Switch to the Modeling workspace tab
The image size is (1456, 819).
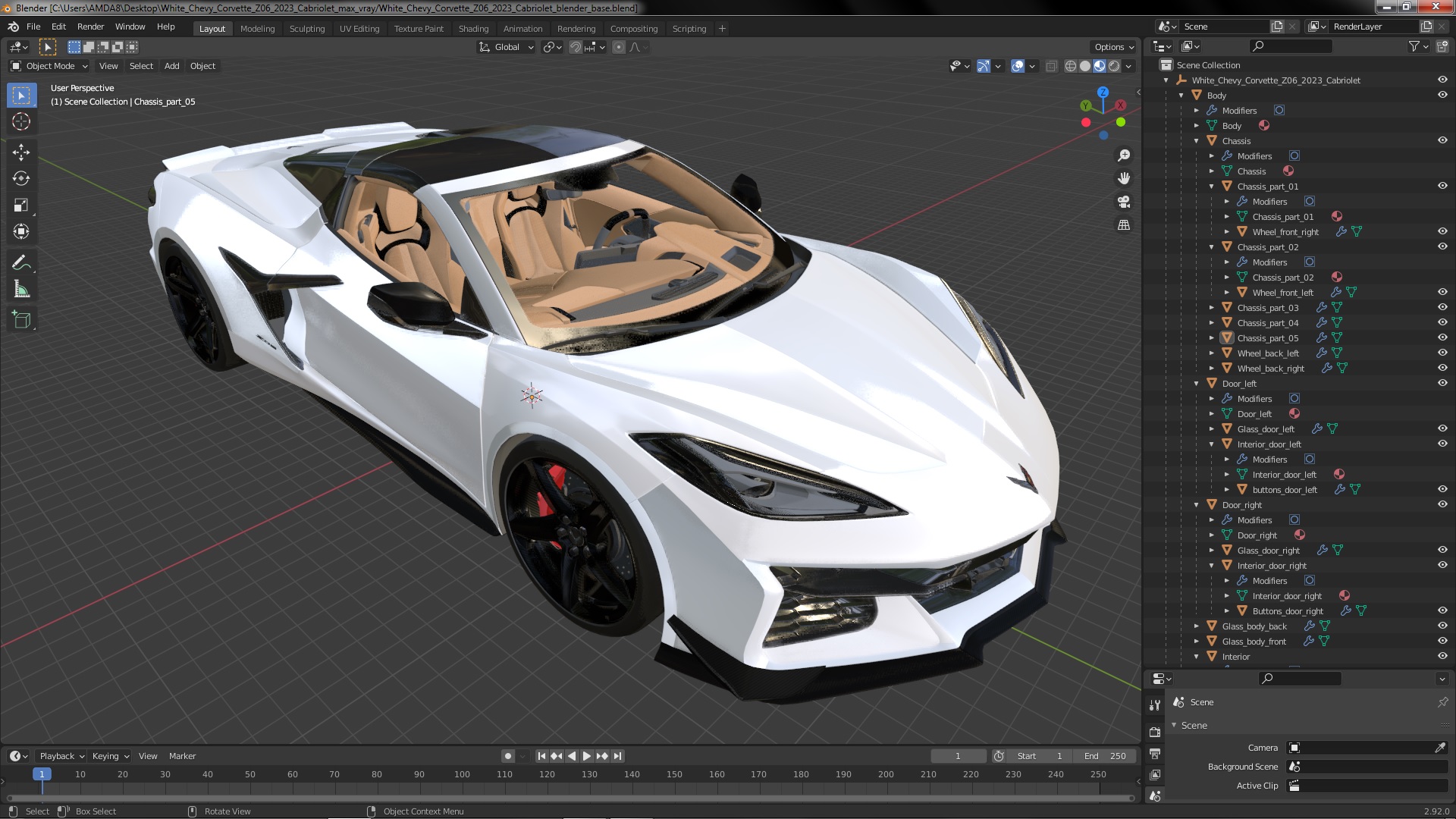(257, 29)
